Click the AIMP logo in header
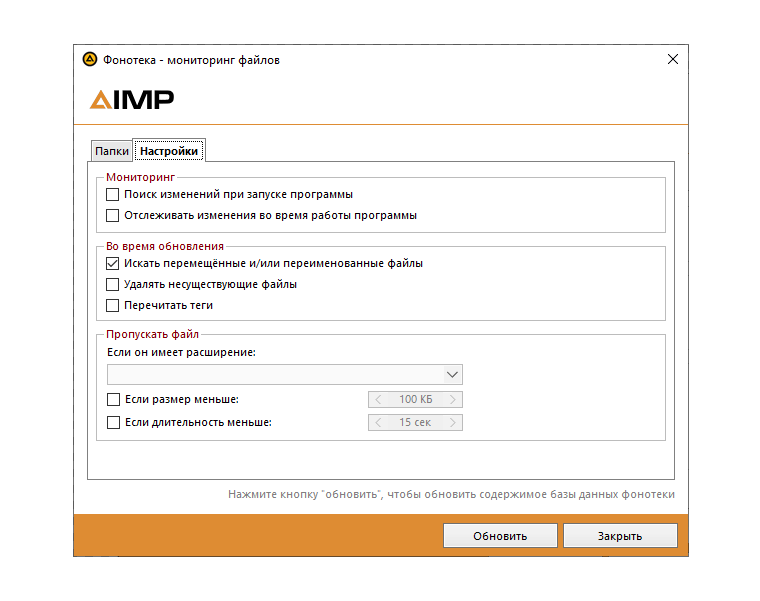This screenshot has height=601, width=760. 132,99
